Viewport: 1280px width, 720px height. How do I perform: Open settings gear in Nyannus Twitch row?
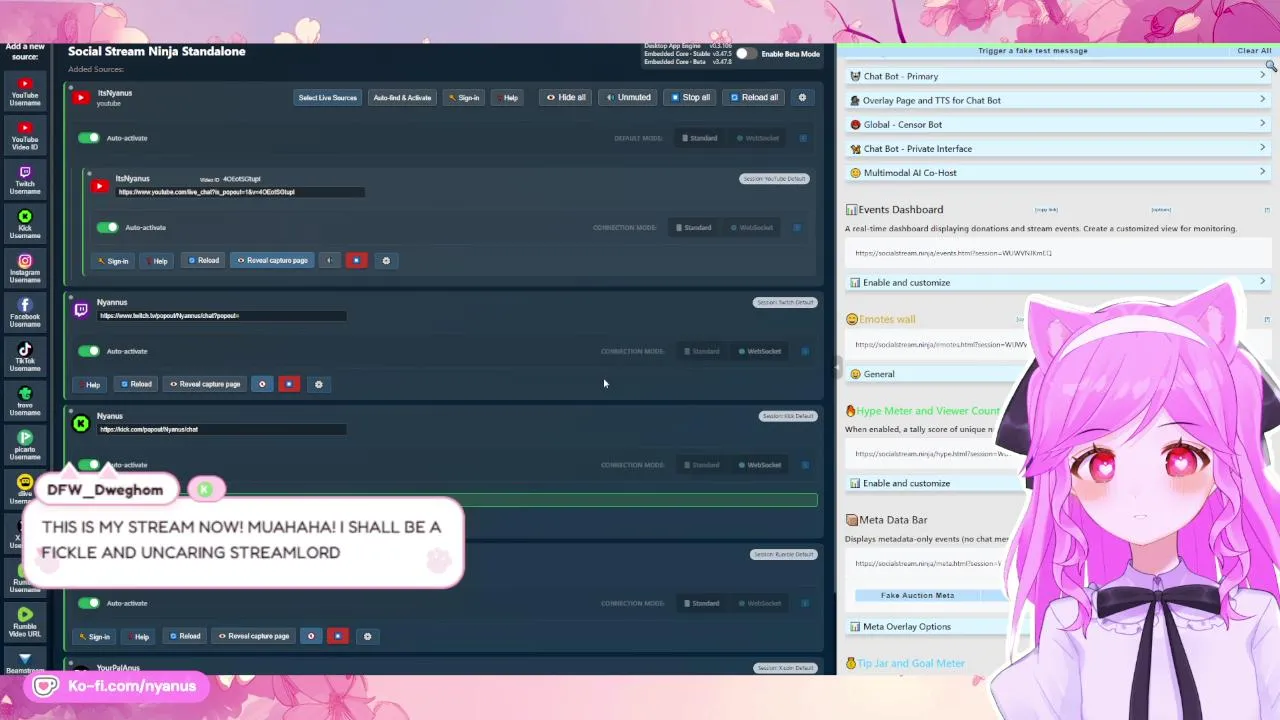(319, 384)
